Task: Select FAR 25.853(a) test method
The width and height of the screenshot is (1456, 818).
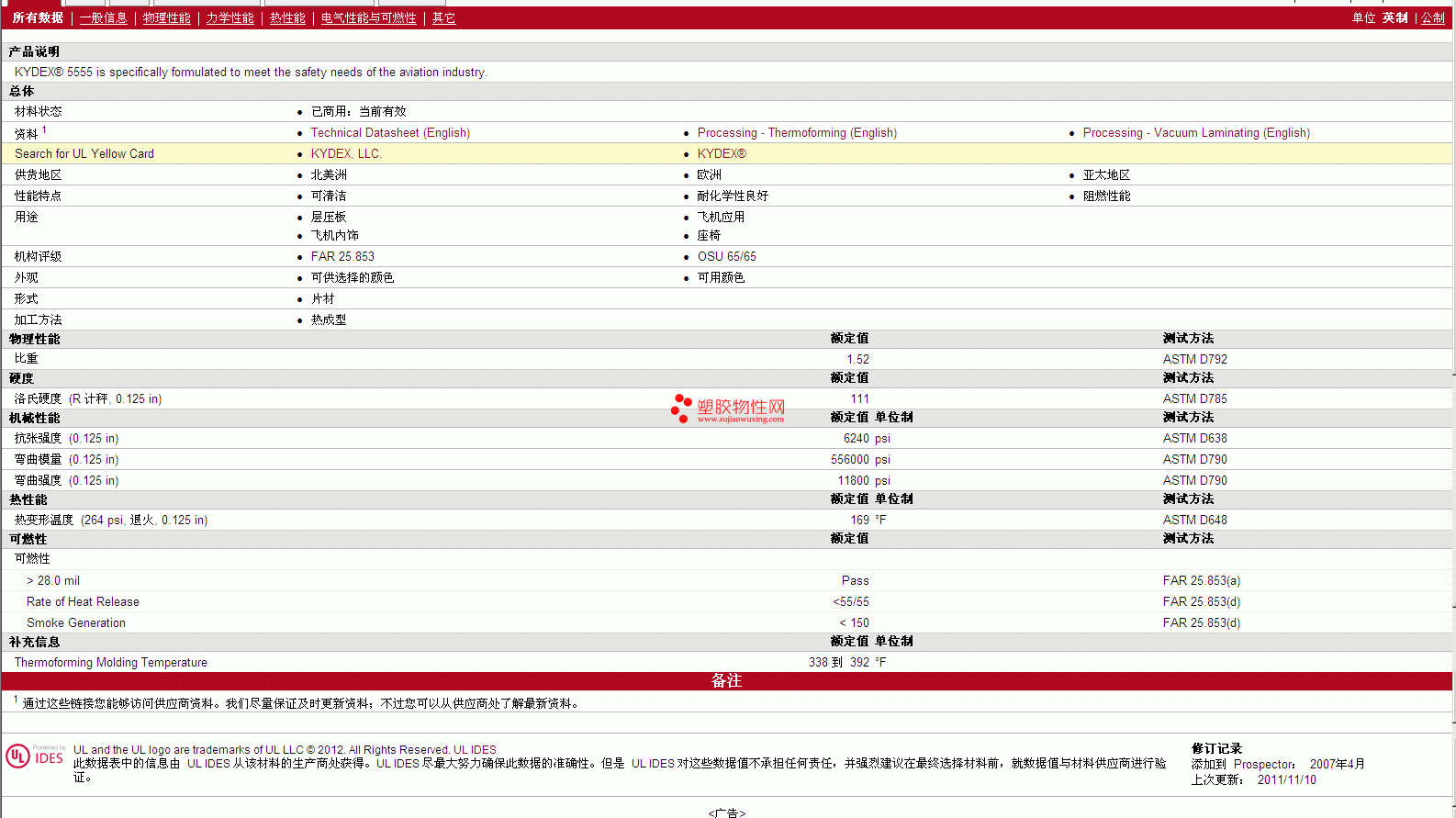Action: coord(1201,580)
